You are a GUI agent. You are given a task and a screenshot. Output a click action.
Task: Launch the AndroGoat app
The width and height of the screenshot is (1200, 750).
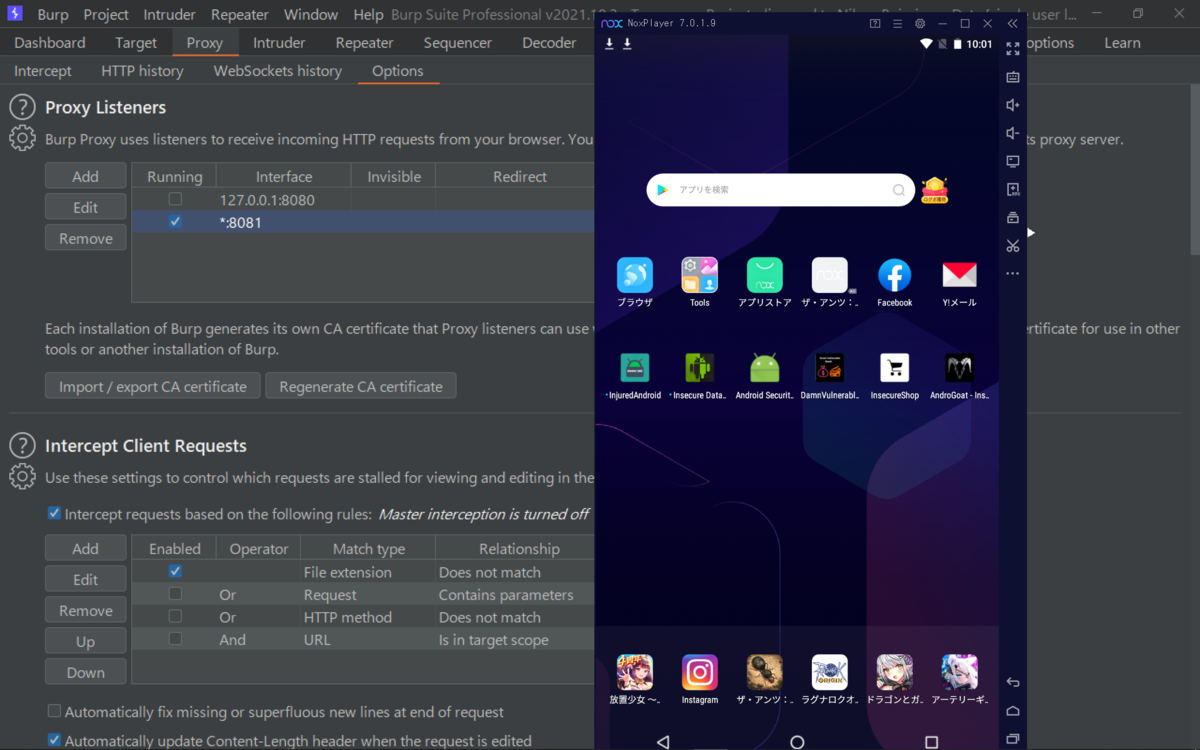(959, 368)
